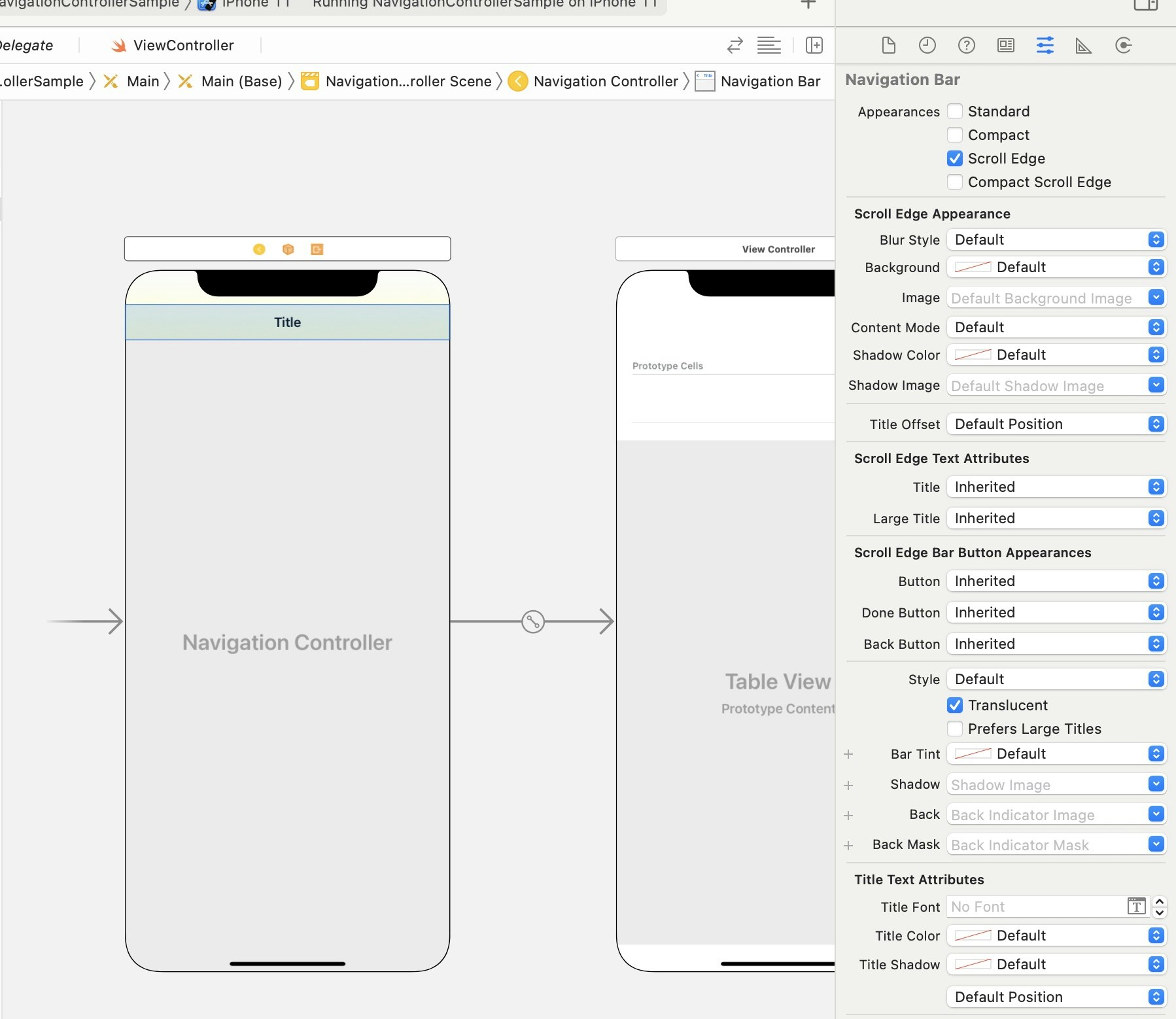Toggle the inspectors panel at top right

pyautogui.click(x=1146, y=5)
